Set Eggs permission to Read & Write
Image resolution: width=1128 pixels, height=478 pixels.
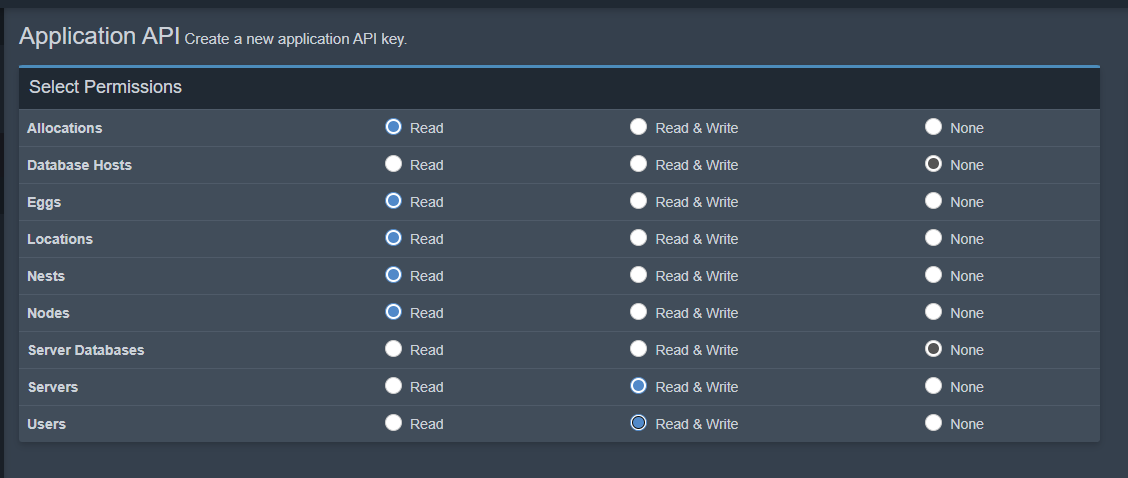638,201
